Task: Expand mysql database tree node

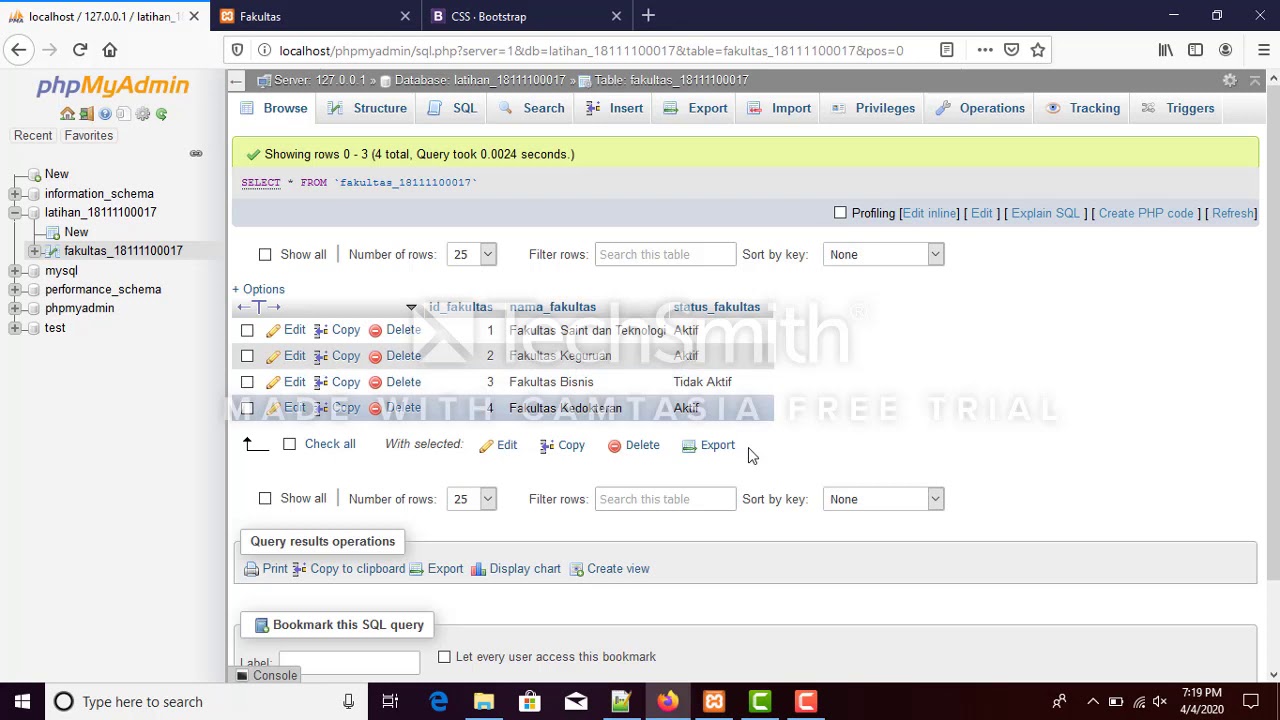Action: 15,271
